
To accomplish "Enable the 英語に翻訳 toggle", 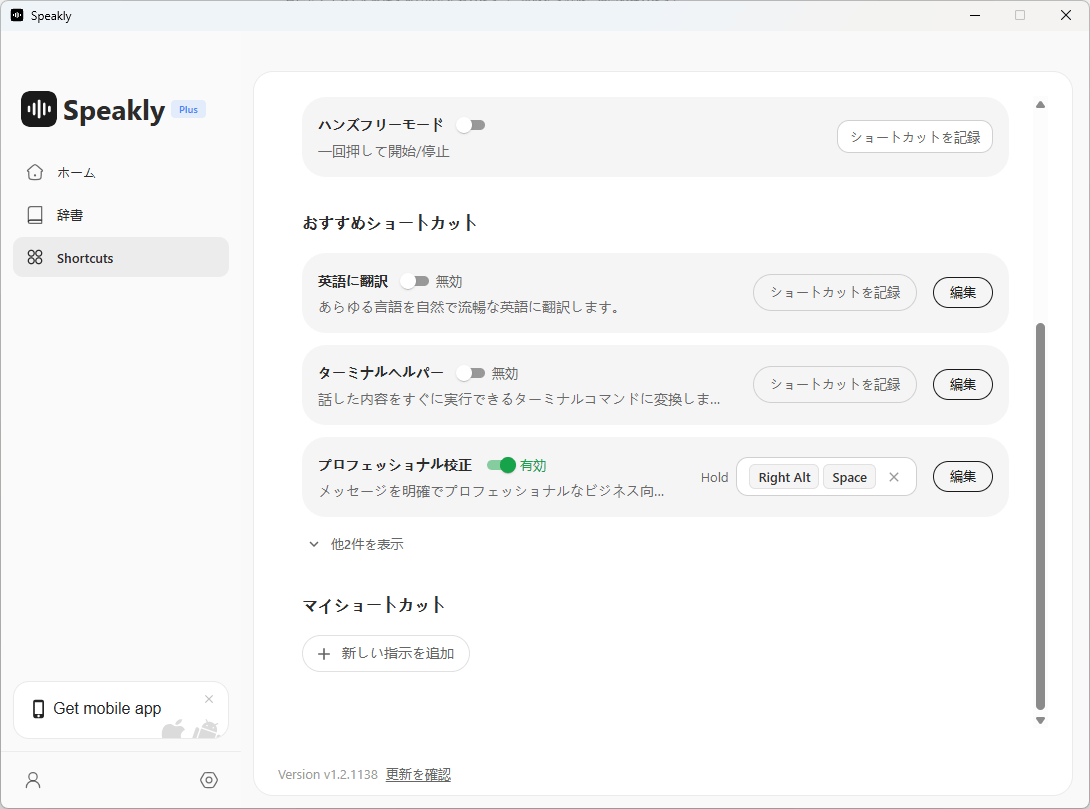I will pyautogui.click(x=414, y=282).
